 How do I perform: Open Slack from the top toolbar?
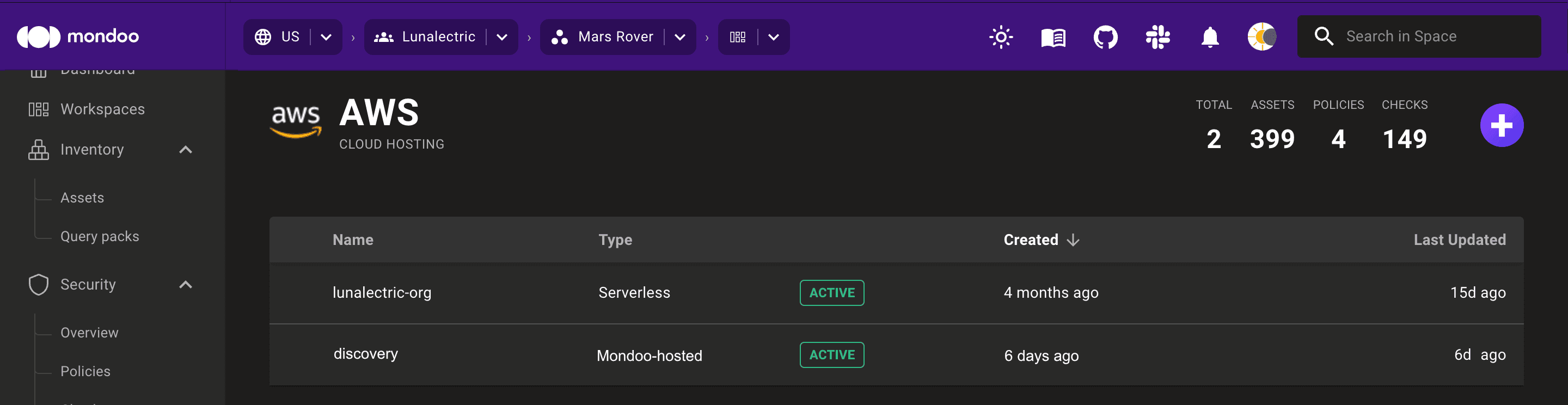coord(1157,36)
